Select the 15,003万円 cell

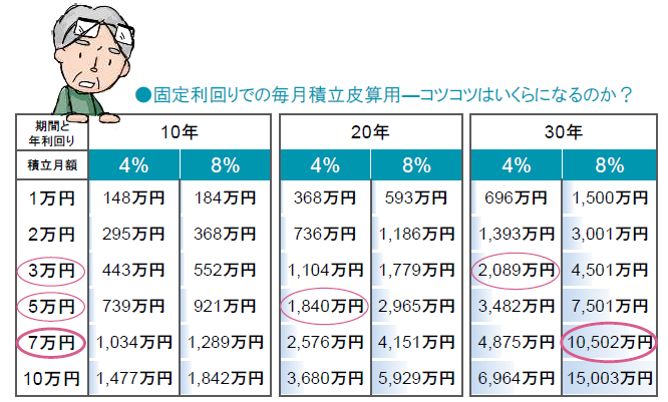609,379
